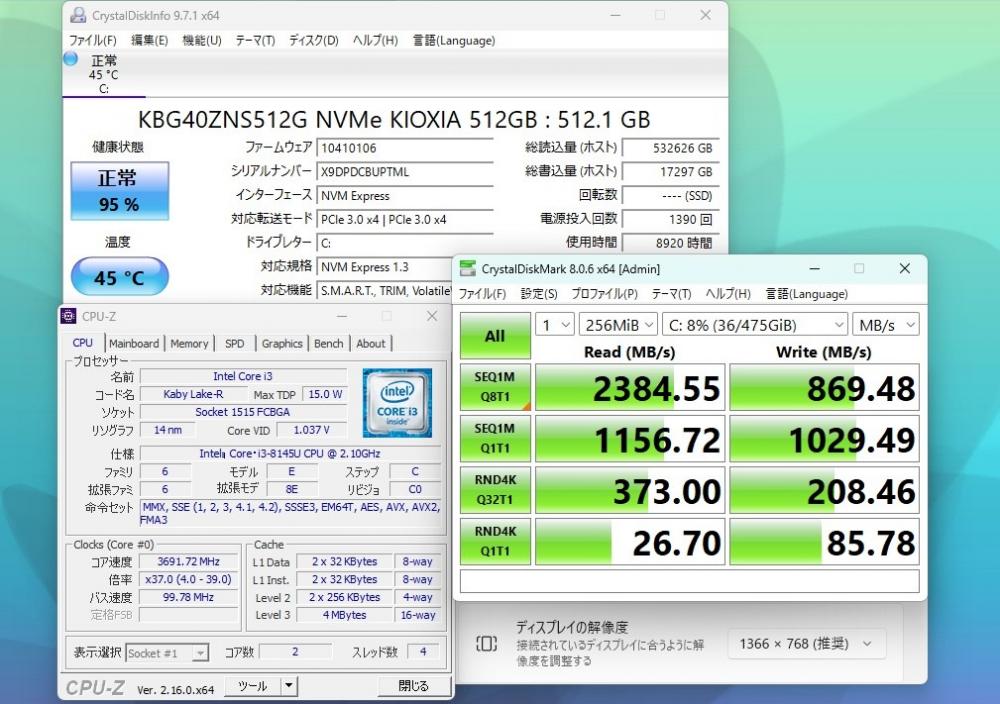Click the core speed value 3691.72 MHz
This screenshot has height=704, width=1000.
click(188, 562)
